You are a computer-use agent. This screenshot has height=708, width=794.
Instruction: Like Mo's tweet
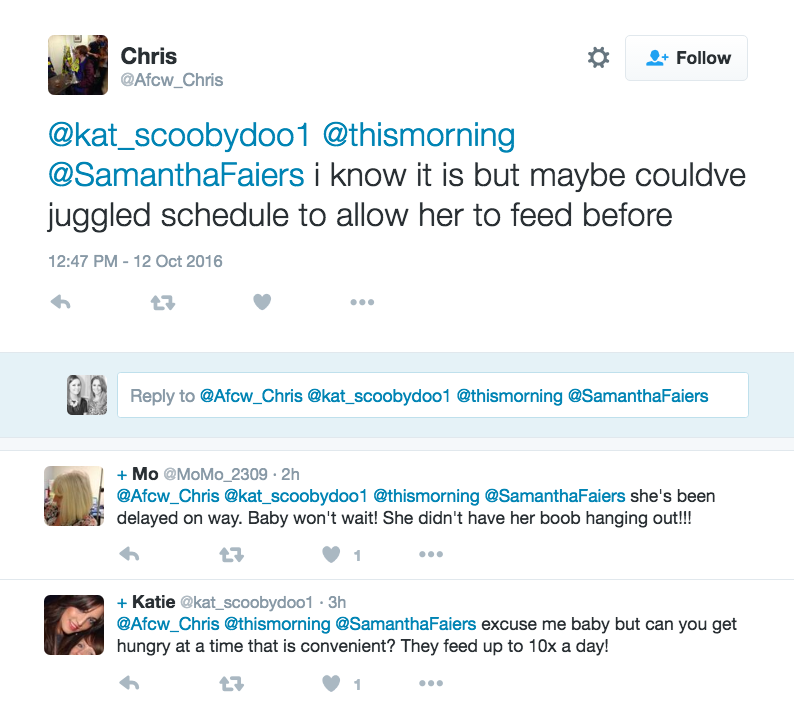point(332,554)
